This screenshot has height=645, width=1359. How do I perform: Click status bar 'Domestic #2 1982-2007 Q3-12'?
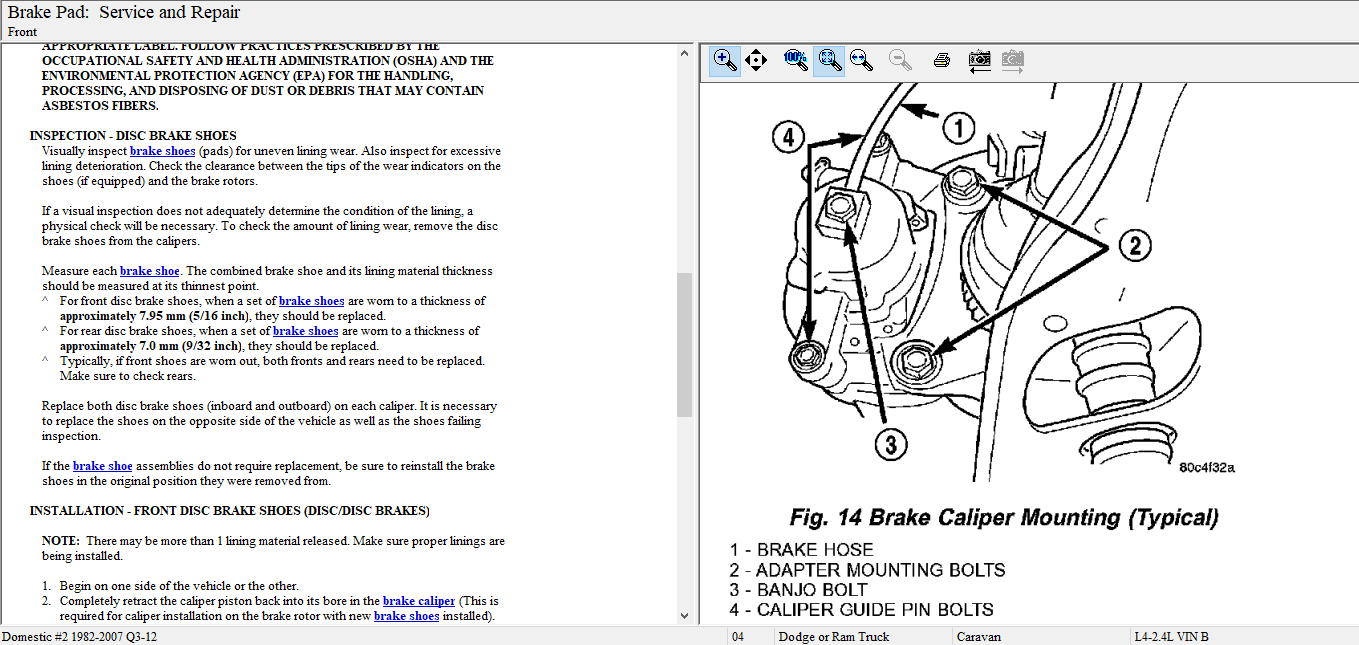(x=79, y=637)
